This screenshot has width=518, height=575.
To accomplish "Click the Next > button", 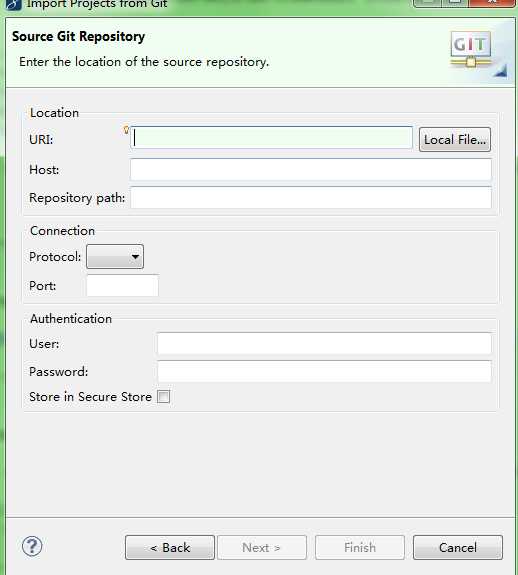I will click(x=261, y=547).
